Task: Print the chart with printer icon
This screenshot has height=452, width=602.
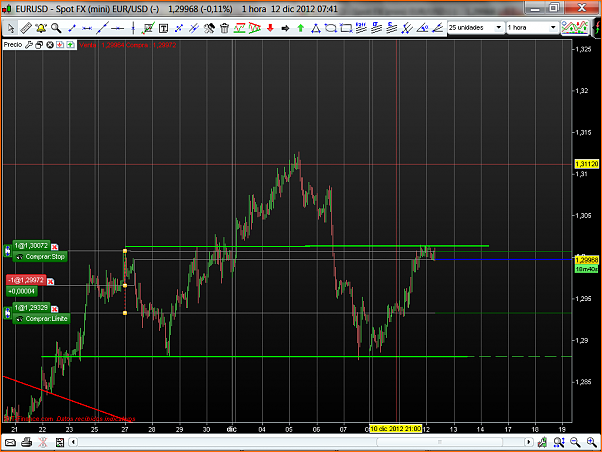Action: [26, 443]
